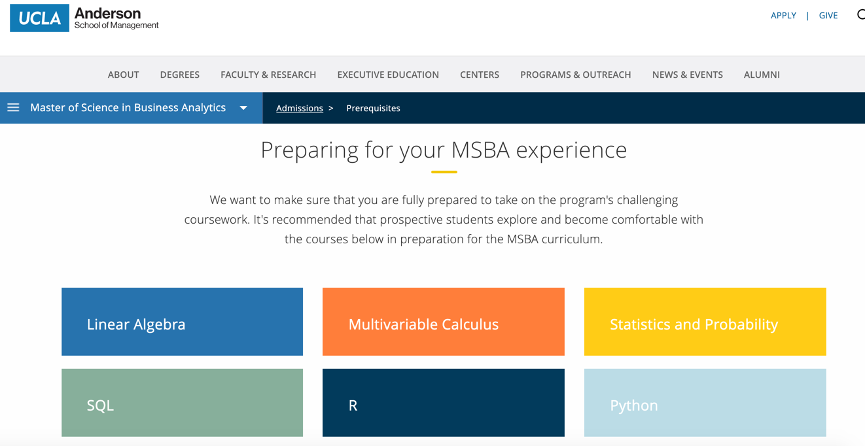Choose the Python course tile
Viewport: 866px width, 447px height.
[705, 403]
